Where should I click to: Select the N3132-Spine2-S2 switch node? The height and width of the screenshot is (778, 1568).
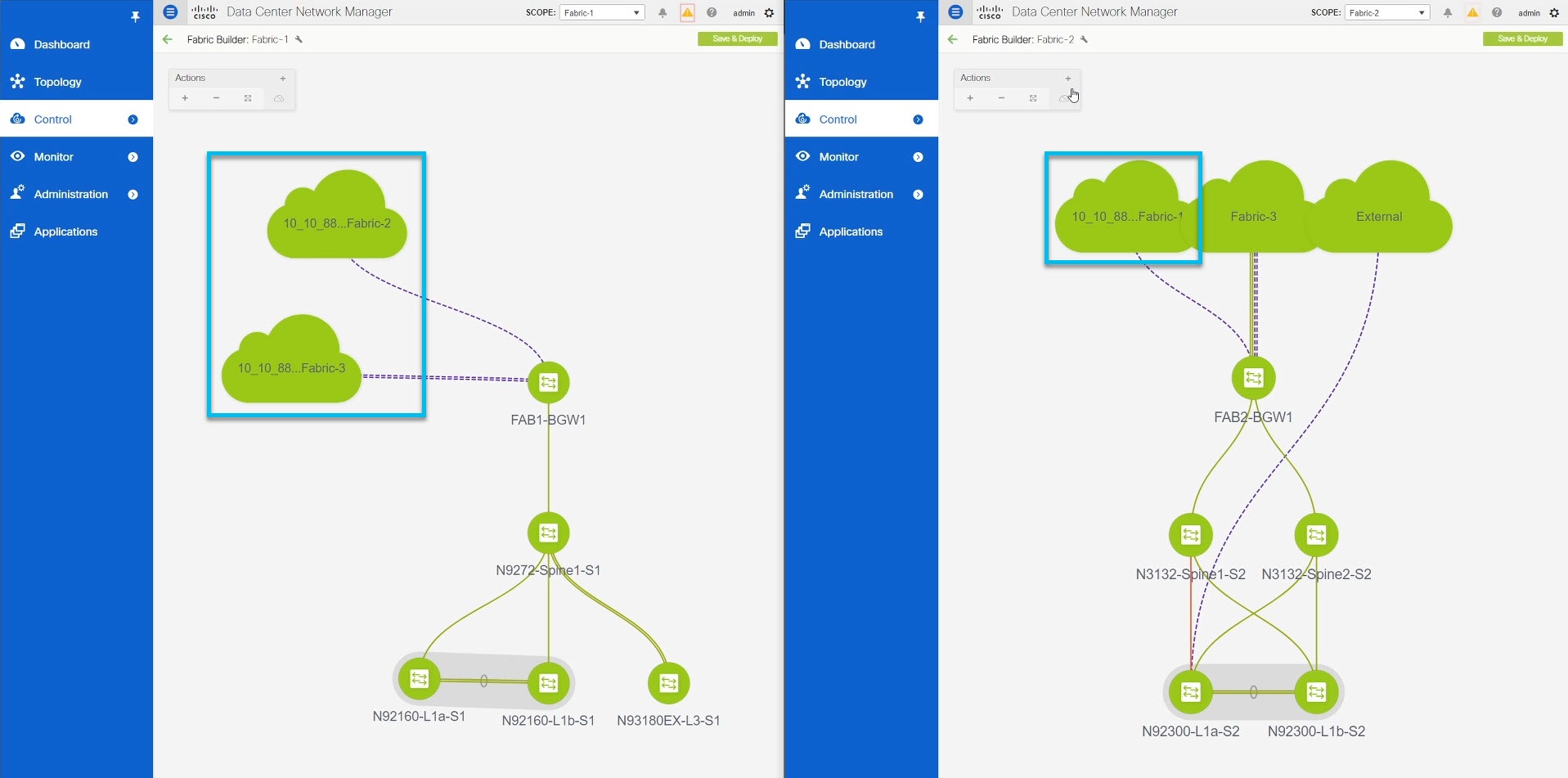[x=1317, y=535]
